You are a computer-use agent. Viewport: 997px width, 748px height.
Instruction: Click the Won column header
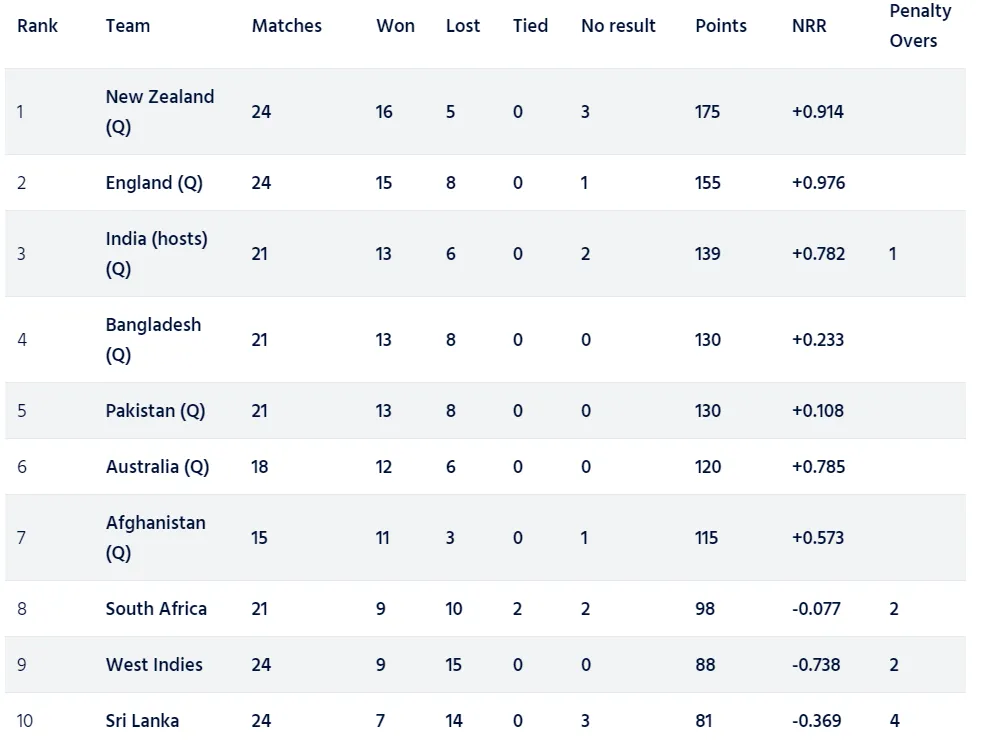(x=395, y=26)
